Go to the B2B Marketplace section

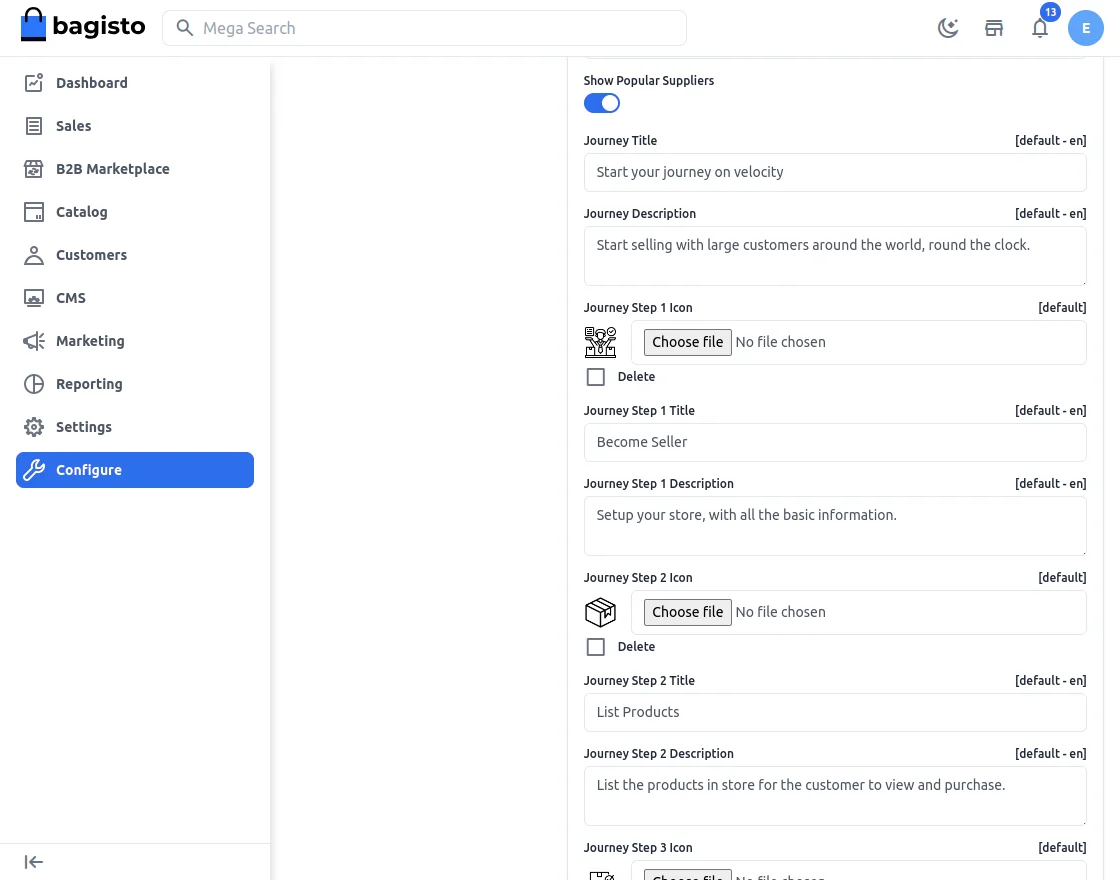[x=112, y=169]
